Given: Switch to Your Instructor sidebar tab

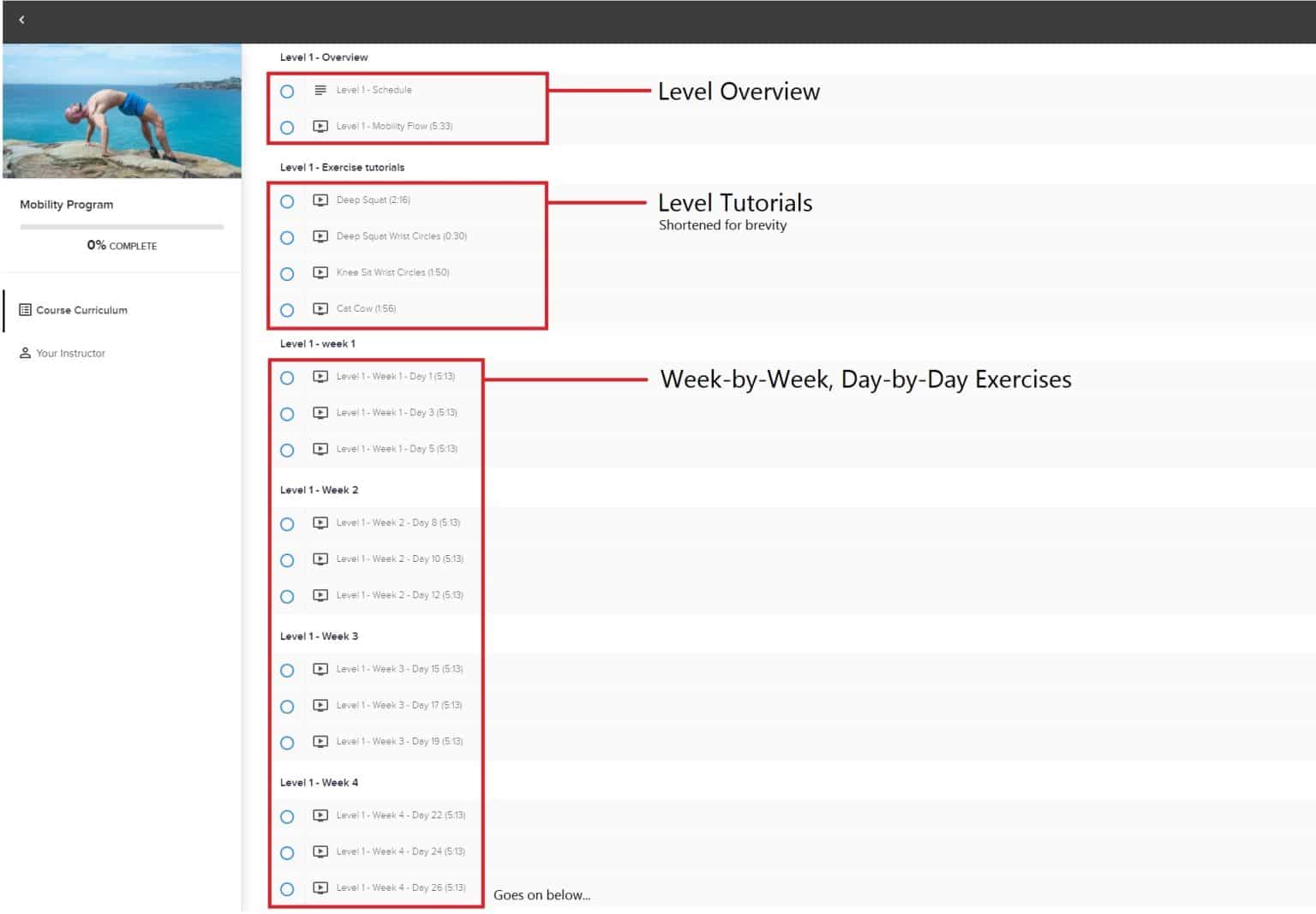Looking at the screenshot, I should (x=70, y=353).
